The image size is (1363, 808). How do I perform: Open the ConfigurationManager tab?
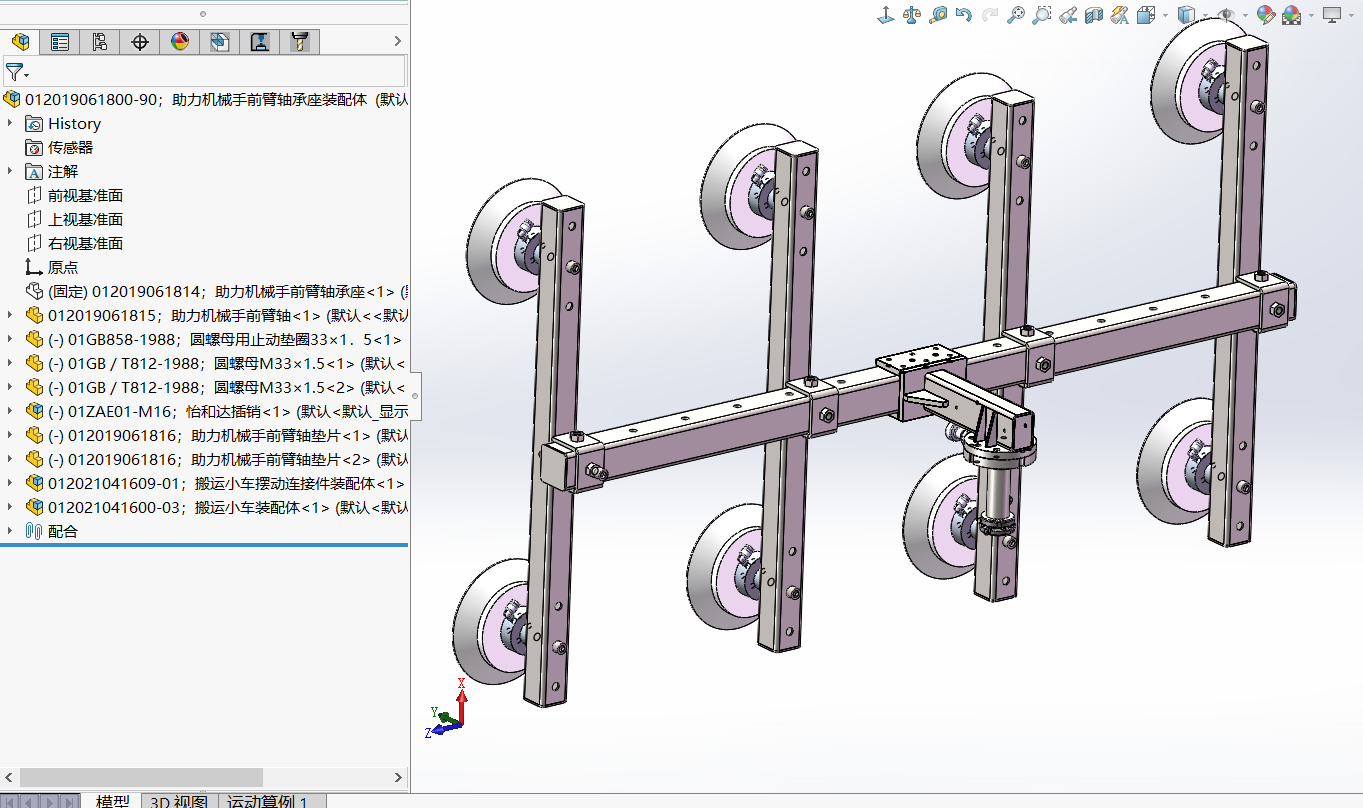tap(100, 41)
